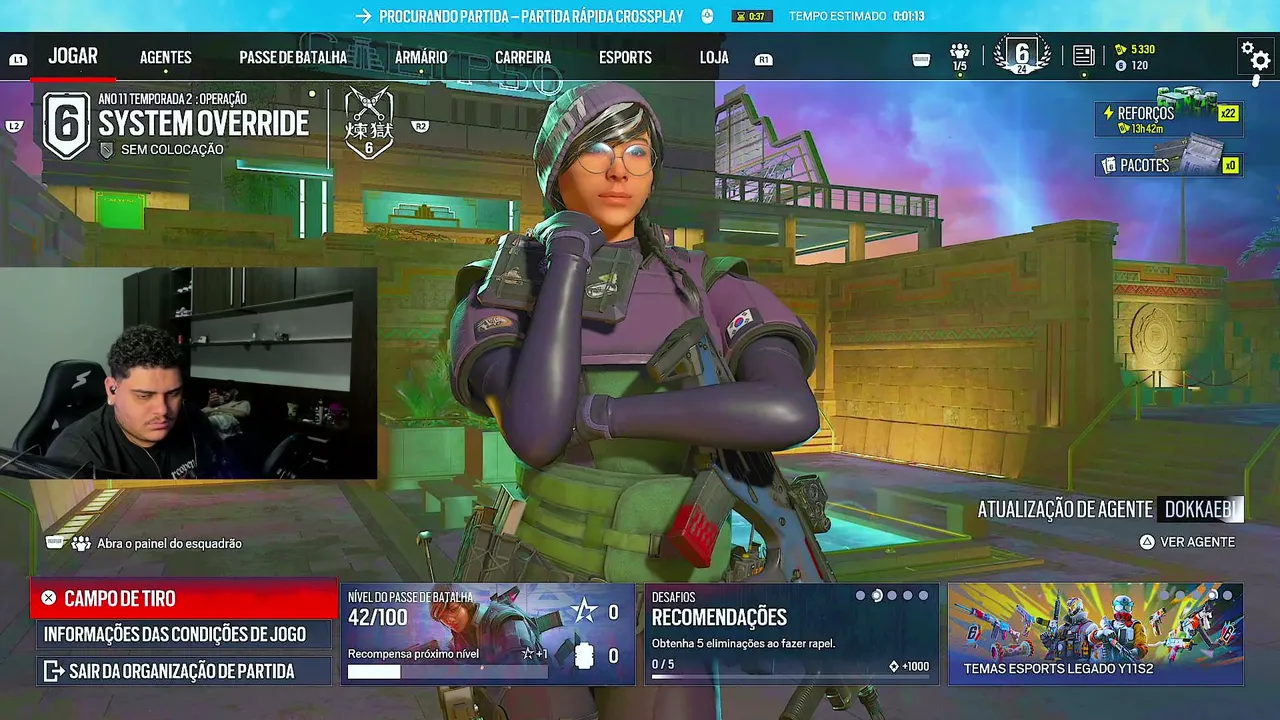Click the L1 bumper prompt icon
This screenshot has height=720, width=1280.
pyautogui.click(x=17, y=60)
